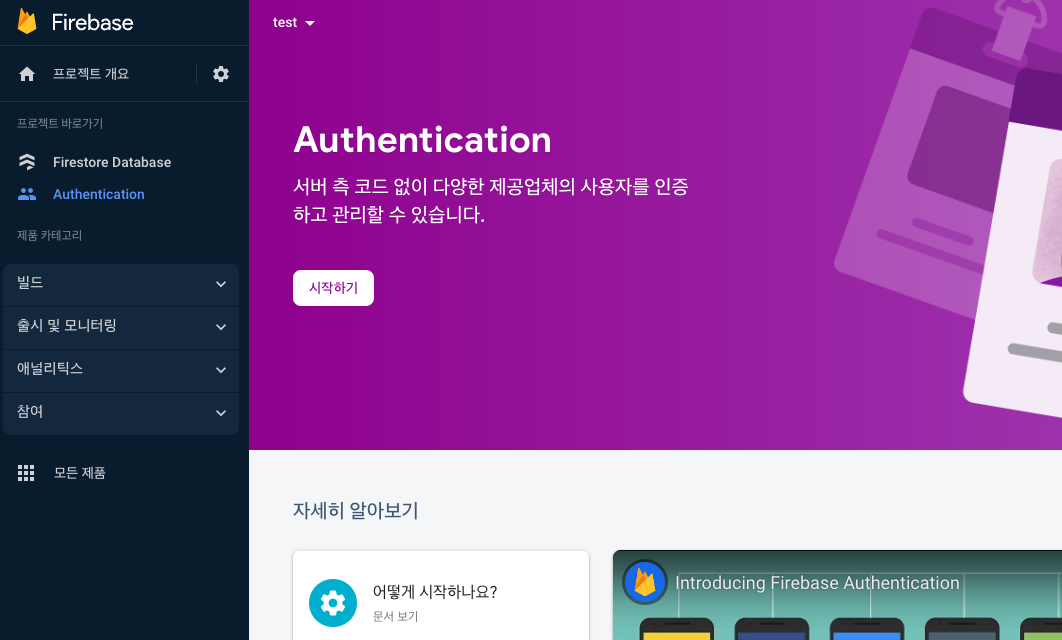Image resolution: width=1062 pixels, height=640 pixels.
Task: Expand the 애널리틱스 category
Action: coord(121,370)
